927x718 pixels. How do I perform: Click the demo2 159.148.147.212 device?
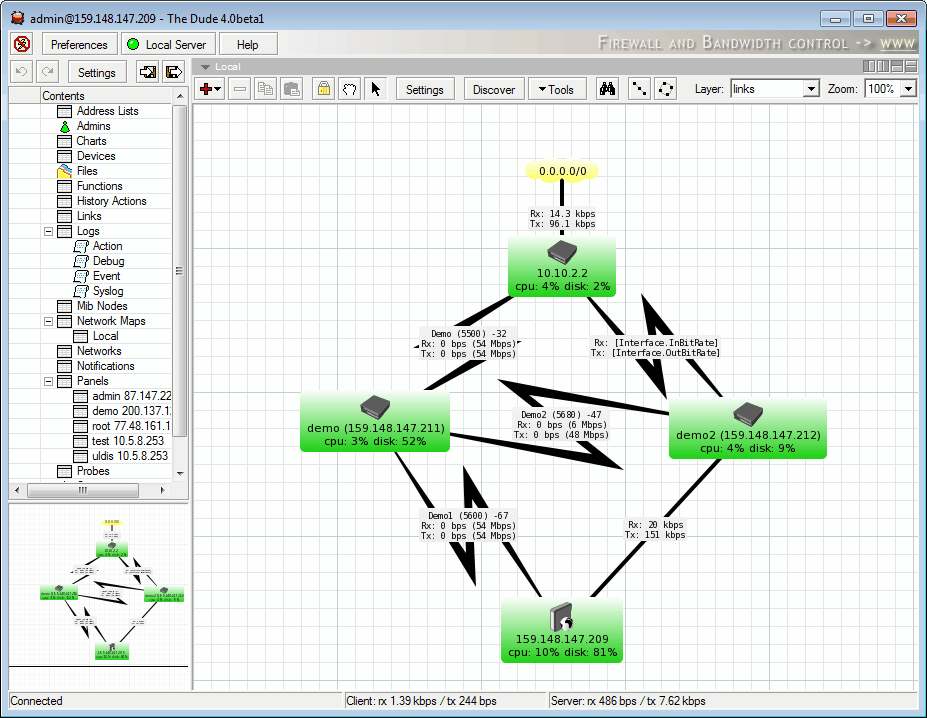coord(747,428)
